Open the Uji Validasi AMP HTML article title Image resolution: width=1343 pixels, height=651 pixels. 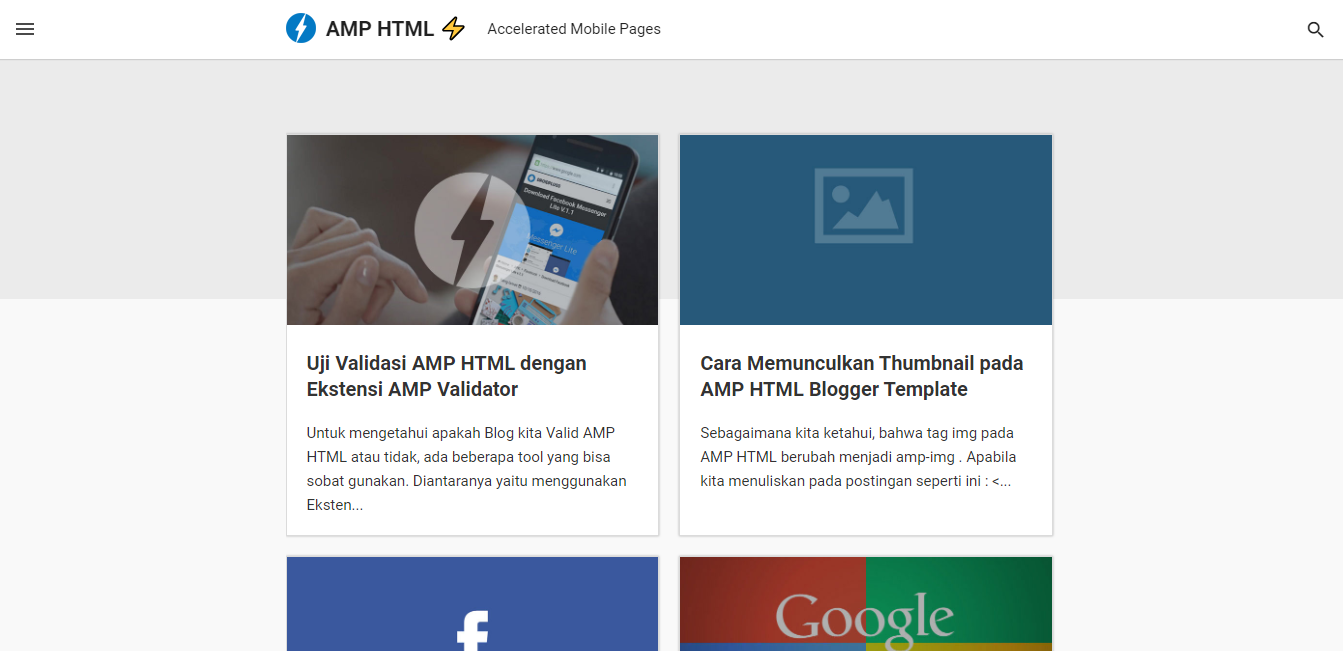[447, 376]
